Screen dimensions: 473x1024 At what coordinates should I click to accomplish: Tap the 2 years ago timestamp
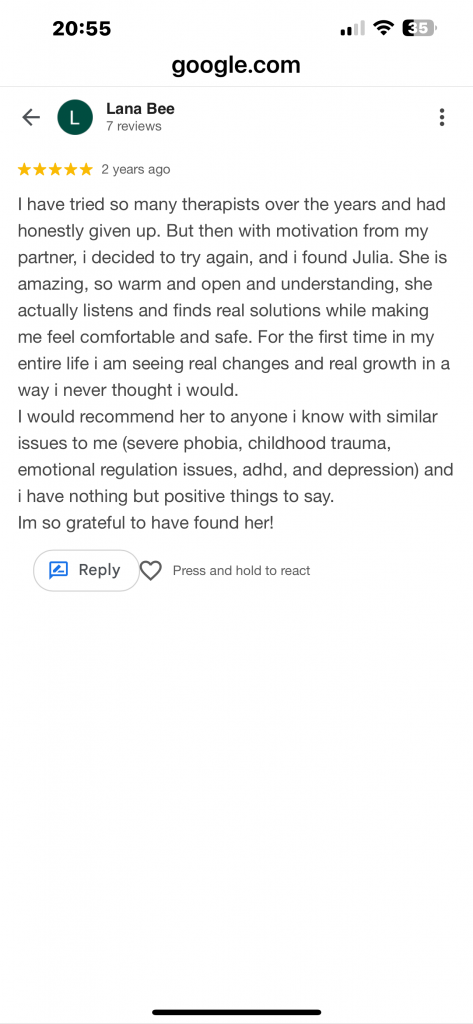pos(135,170)
